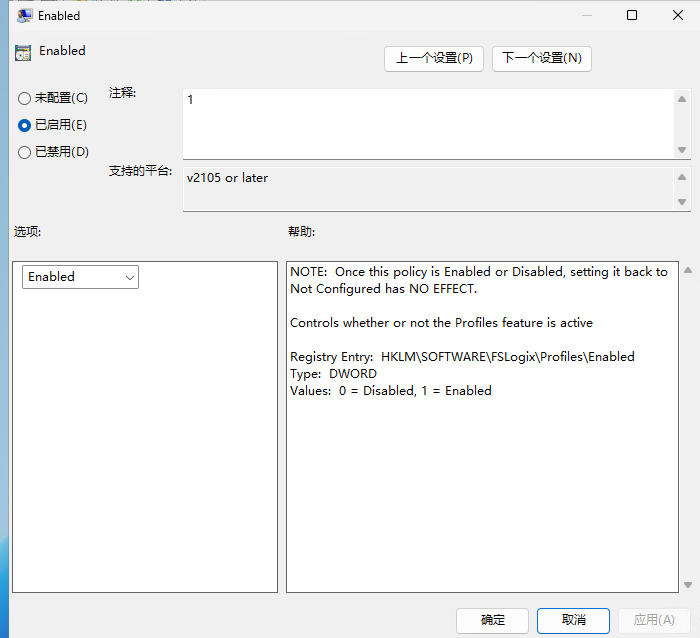Go to previous setting 上一个设置(P)
The image size is (700, 638).
(x=433, y=58)
